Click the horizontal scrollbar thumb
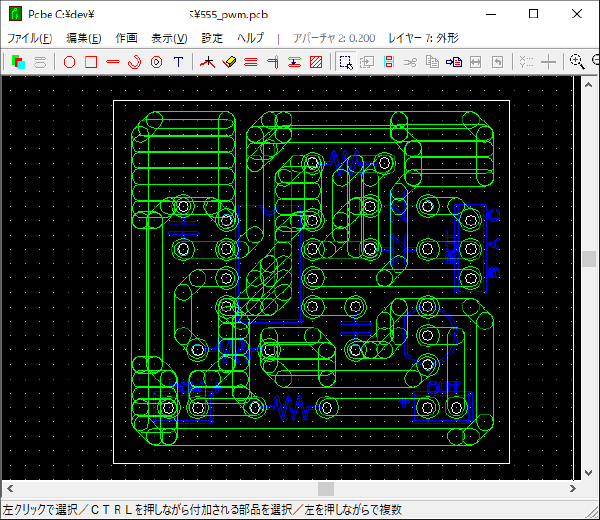 click(x=325, y=489)
